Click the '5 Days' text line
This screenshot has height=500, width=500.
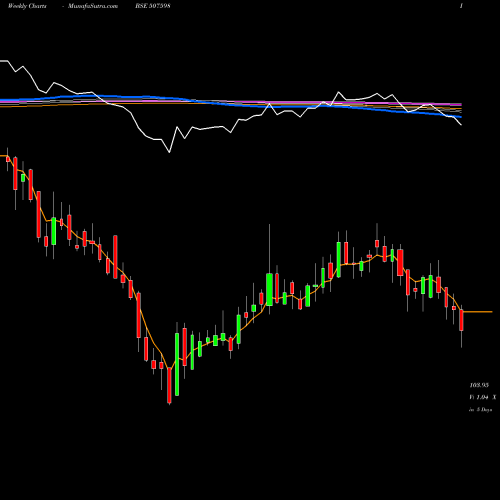(x=480, y=410)
